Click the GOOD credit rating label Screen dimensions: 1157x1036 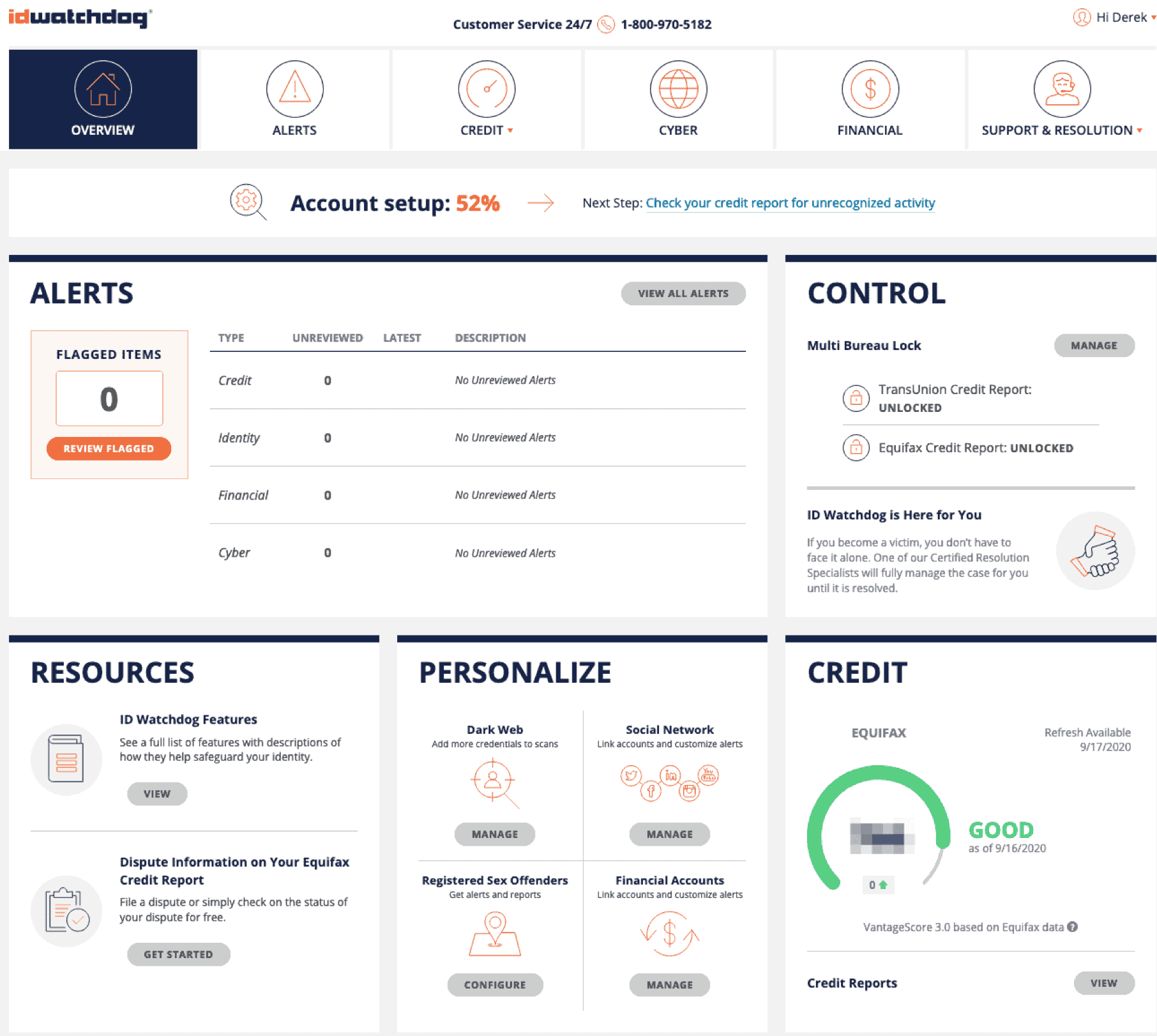(1001, 830)
